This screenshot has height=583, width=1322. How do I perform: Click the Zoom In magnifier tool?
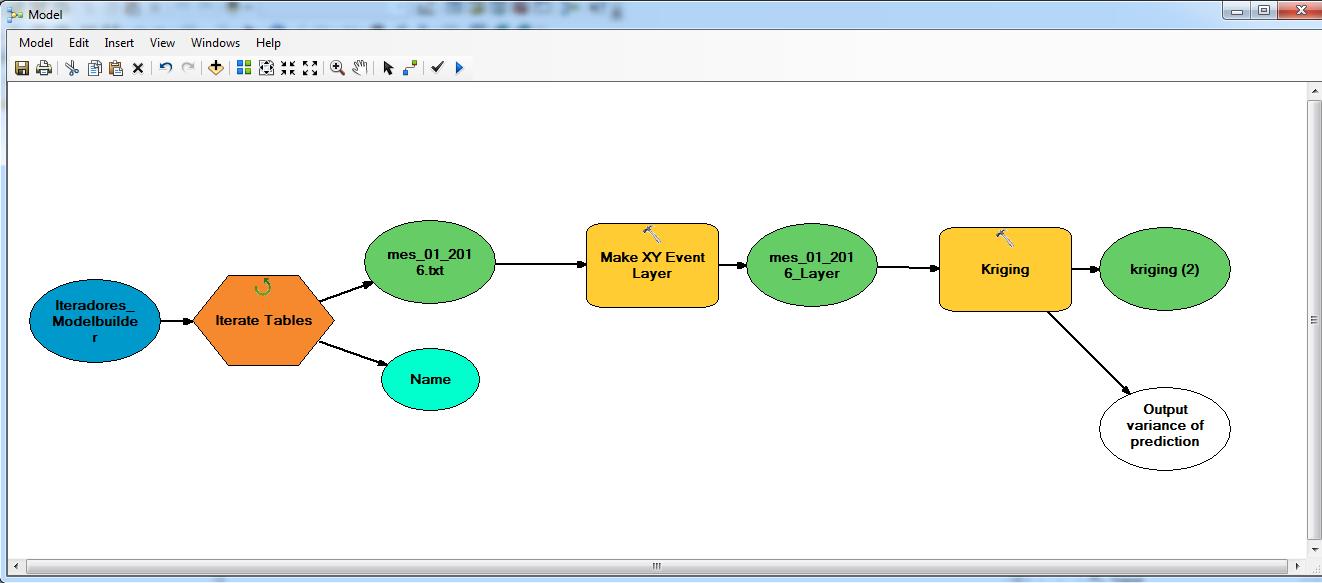(x=337, y=68)
